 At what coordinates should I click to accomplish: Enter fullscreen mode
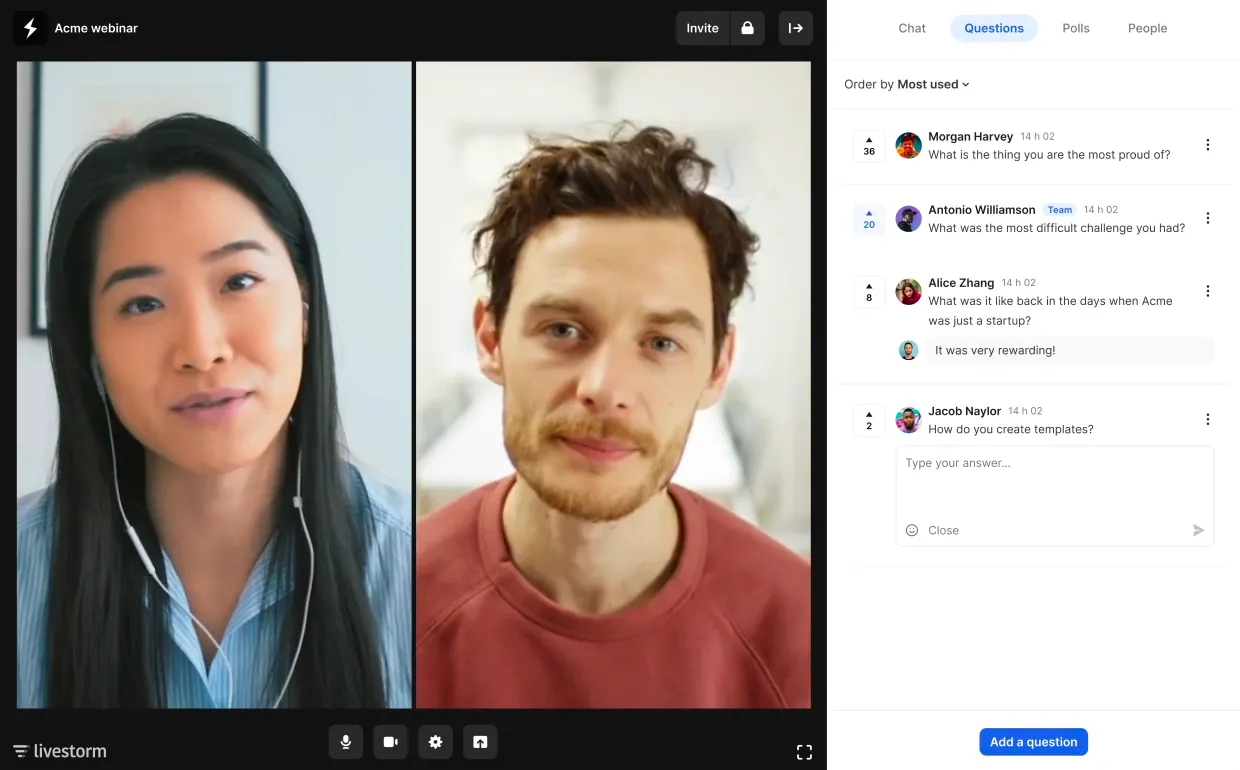(x=804, y=752)
